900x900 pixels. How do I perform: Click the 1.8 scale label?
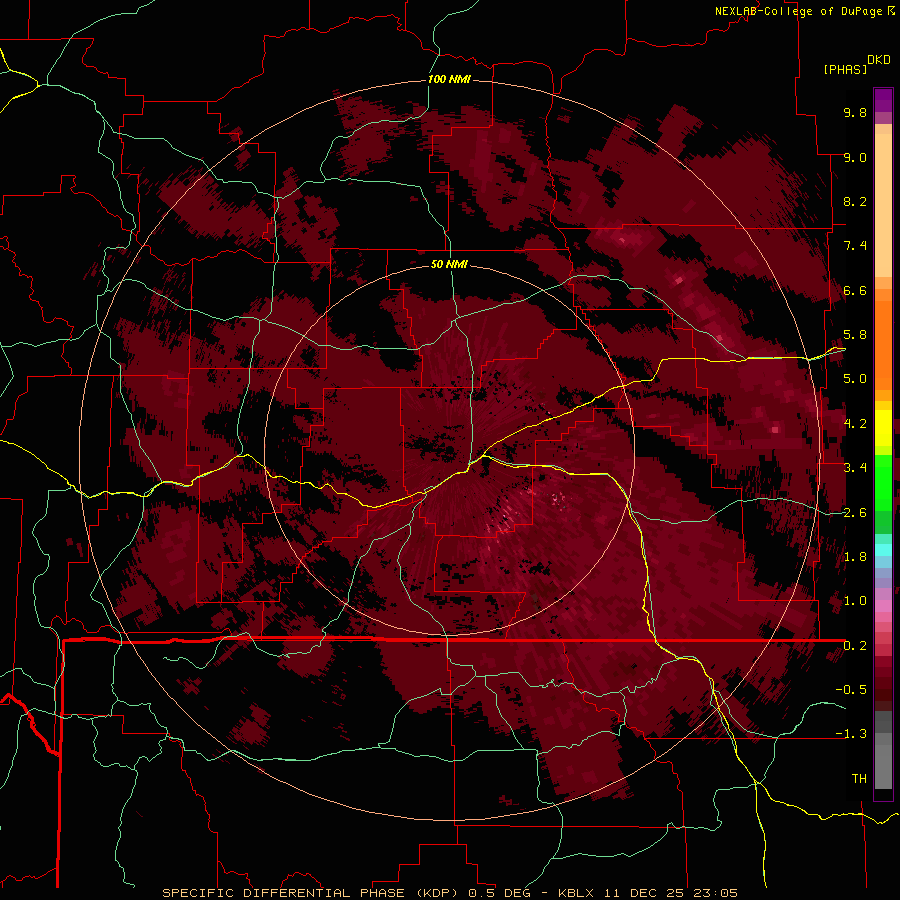[x=855, y=557]
